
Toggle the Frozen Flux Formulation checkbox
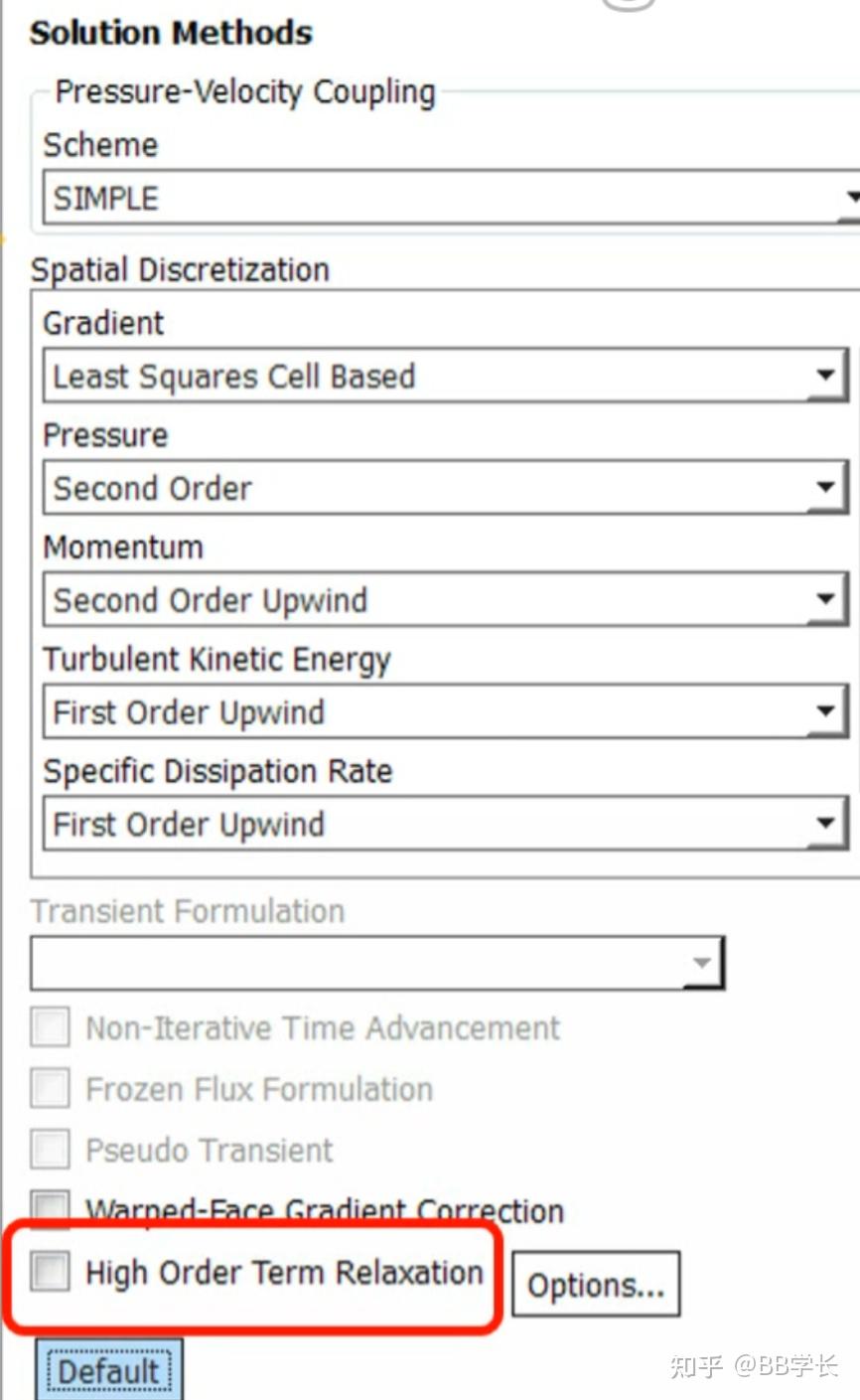coord(51,1089)
